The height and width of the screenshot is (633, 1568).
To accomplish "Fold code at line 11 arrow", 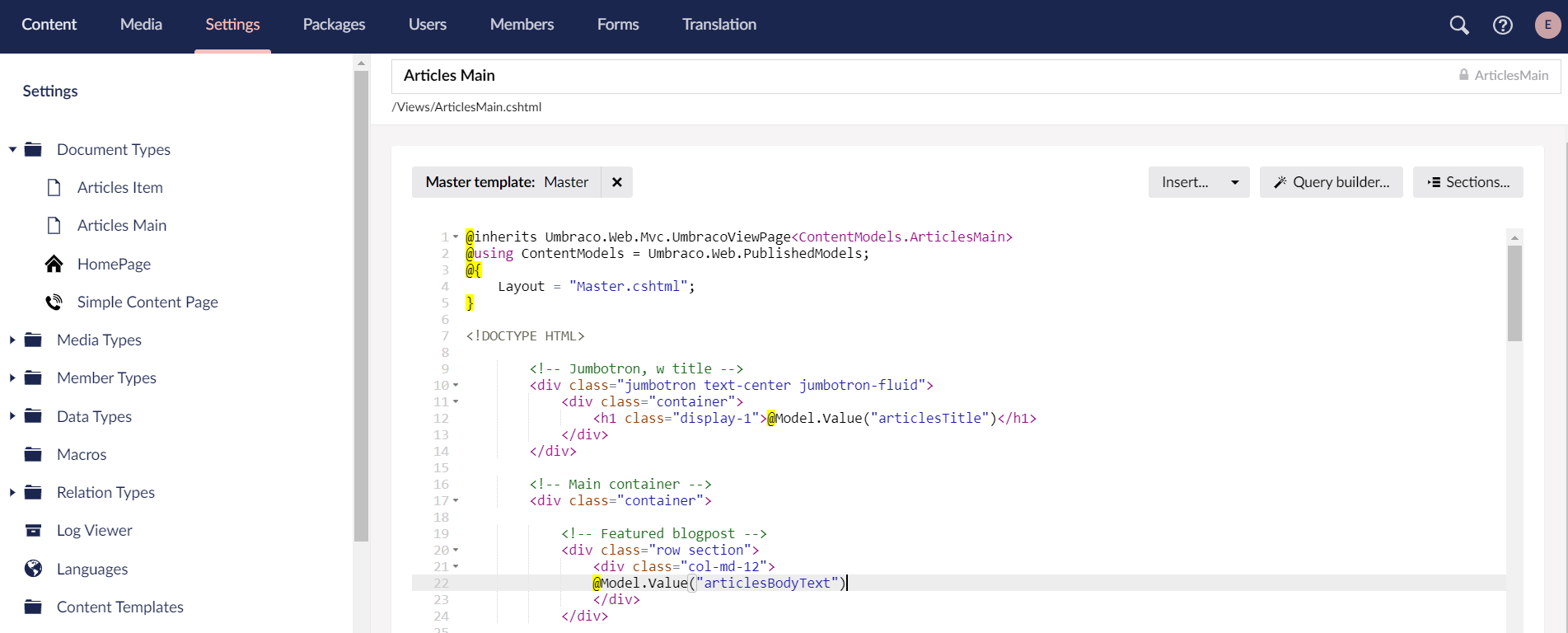I will pos(456,401).
